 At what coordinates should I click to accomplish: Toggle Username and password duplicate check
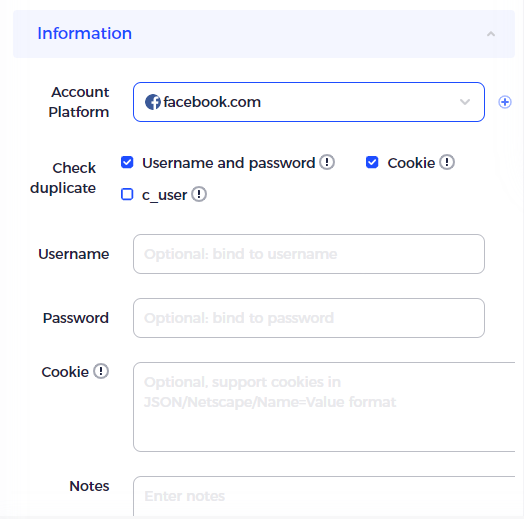127,162
